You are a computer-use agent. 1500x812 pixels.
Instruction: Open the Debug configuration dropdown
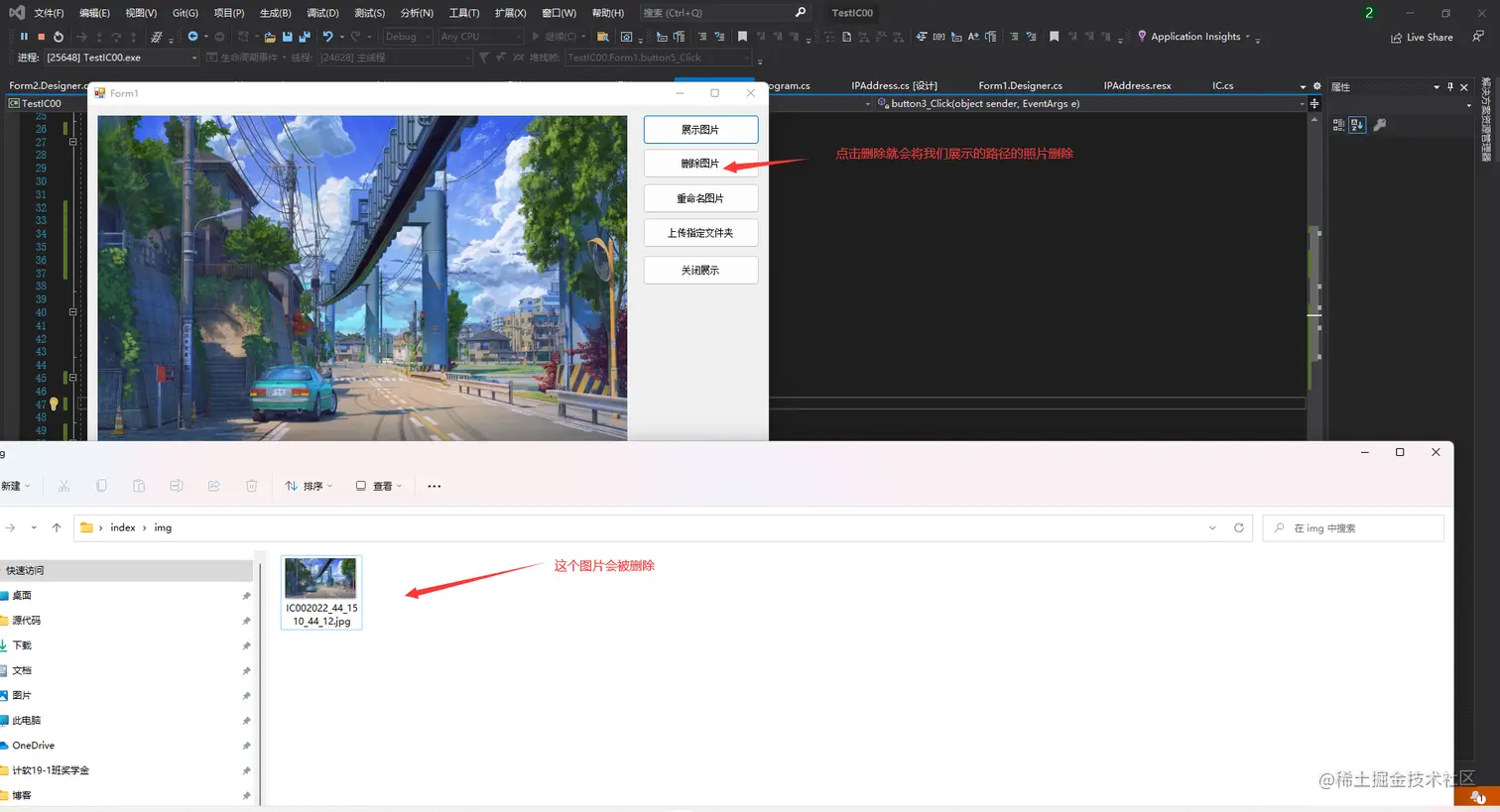(x=409, y=37)
